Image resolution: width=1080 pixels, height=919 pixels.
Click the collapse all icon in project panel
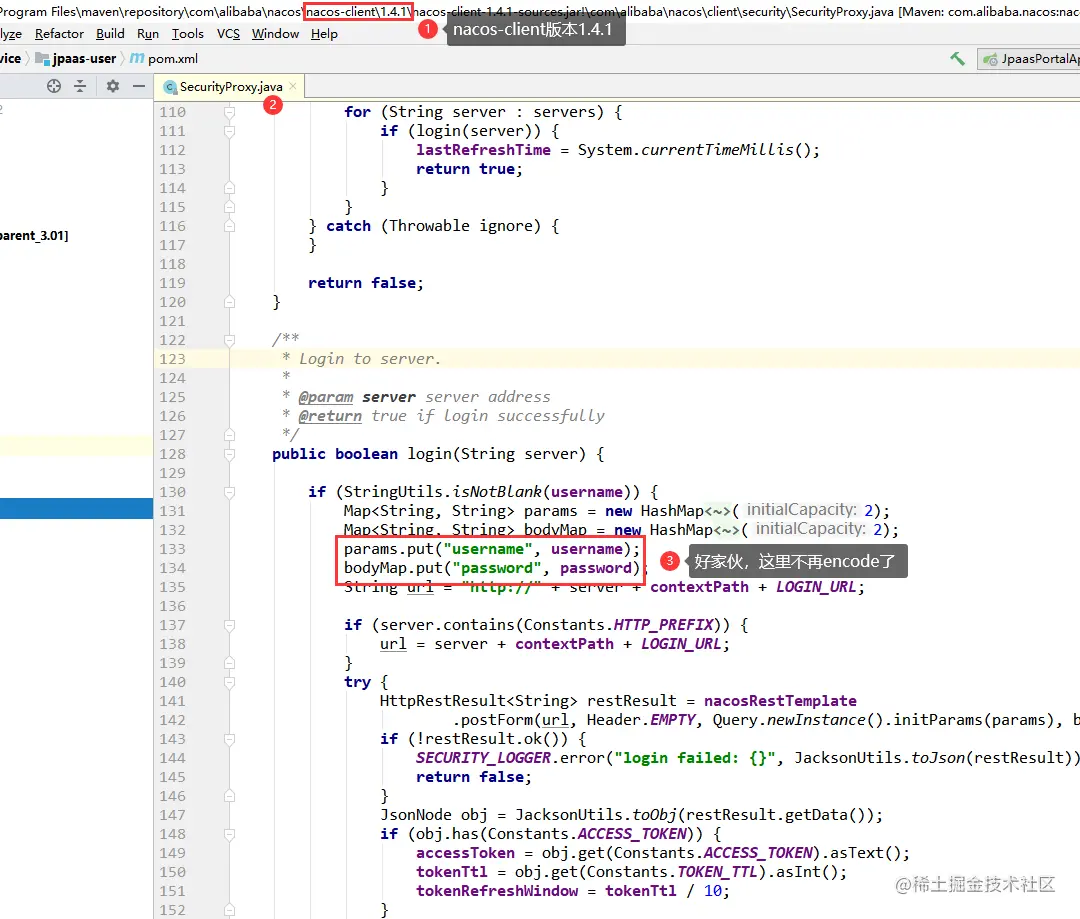(x=80, y=86)
